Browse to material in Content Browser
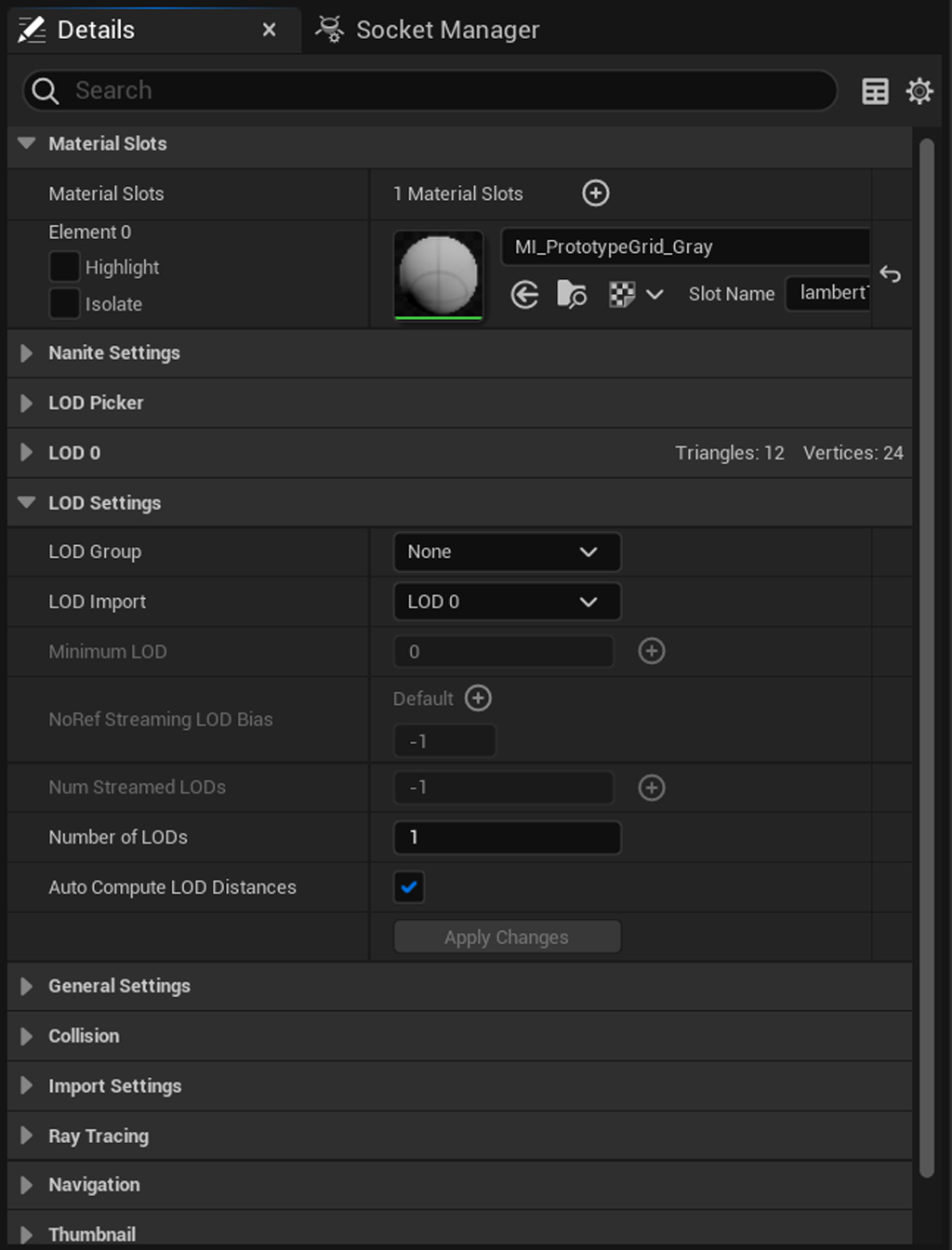 coord(571,295)
